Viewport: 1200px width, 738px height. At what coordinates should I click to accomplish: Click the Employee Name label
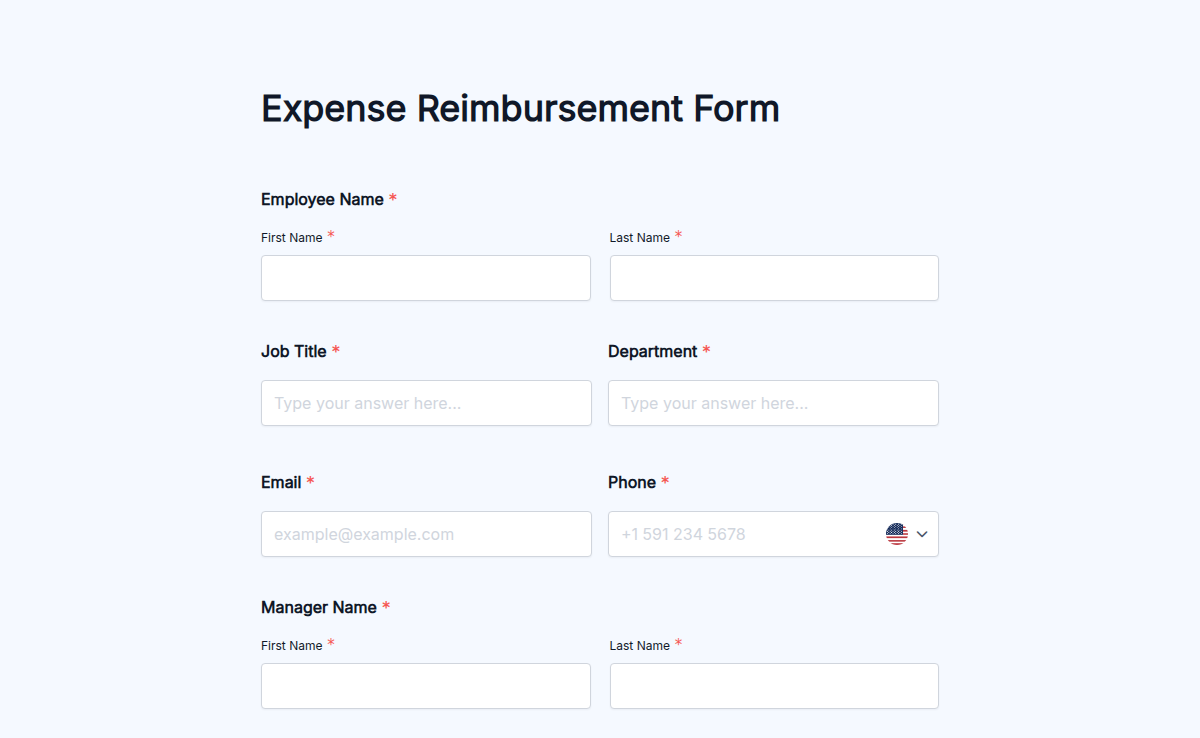[322, 199]
